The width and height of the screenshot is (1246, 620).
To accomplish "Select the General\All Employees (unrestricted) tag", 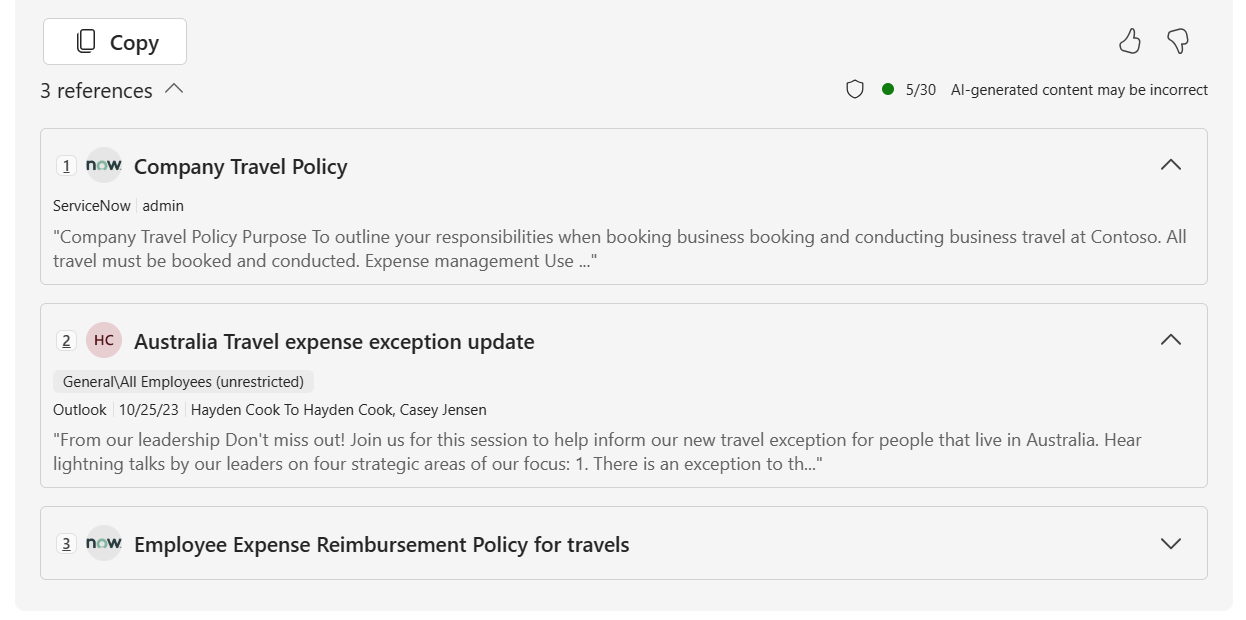I will coord(183,381).
